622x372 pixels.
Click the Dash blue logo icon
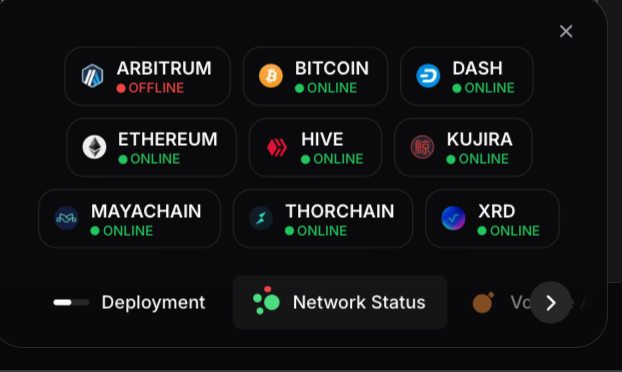pyautogui.click(x=428, y=76)
